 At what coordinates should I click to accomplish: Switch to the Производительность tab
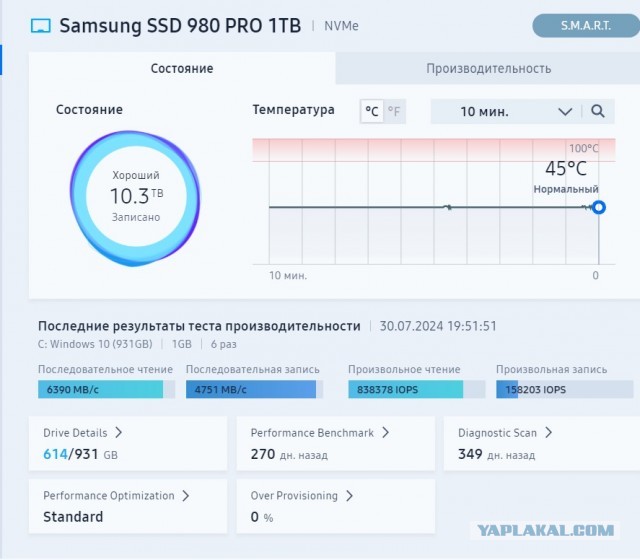tap(488, 68)
